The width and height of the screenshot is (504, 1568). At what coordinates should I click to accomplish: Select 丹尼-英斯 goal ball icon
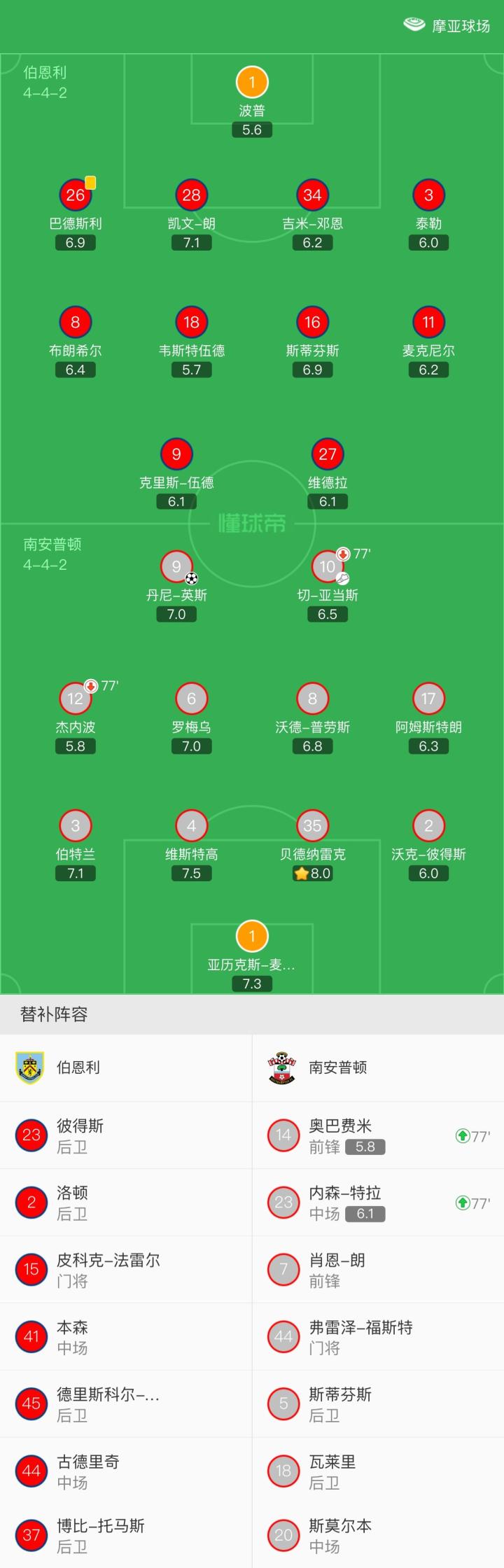pos(192,578)
